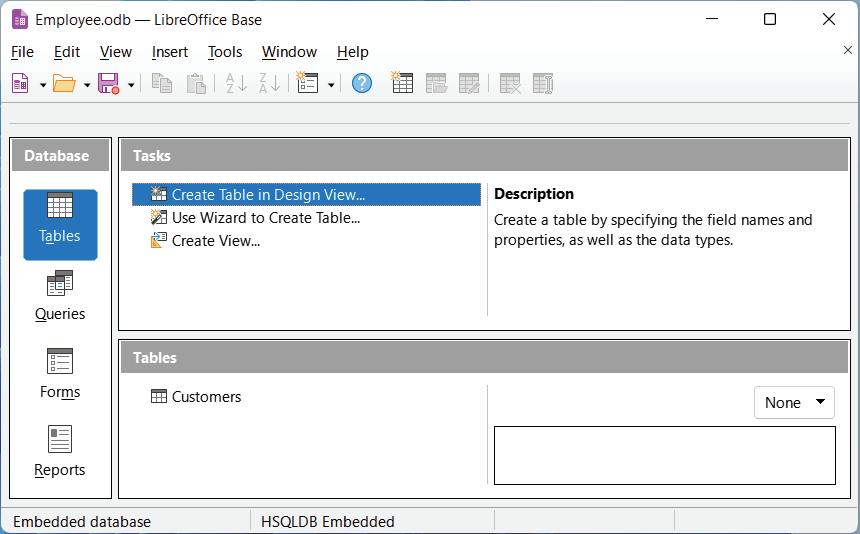Screen dimensions: 860x534
Task: Open the View menu
Action: click(x=116, y=52)
